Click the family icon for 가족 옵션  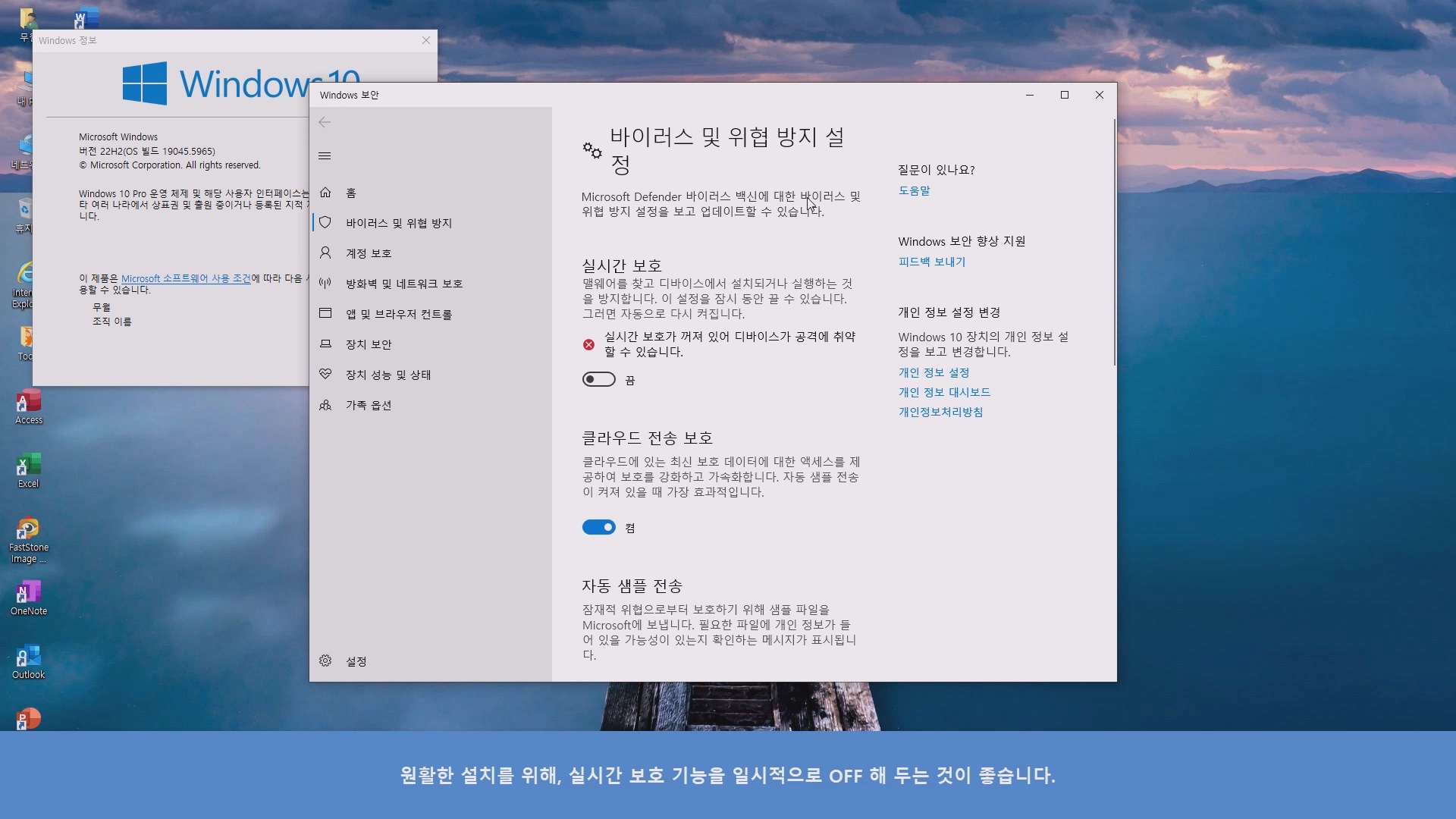click(325, 405)
